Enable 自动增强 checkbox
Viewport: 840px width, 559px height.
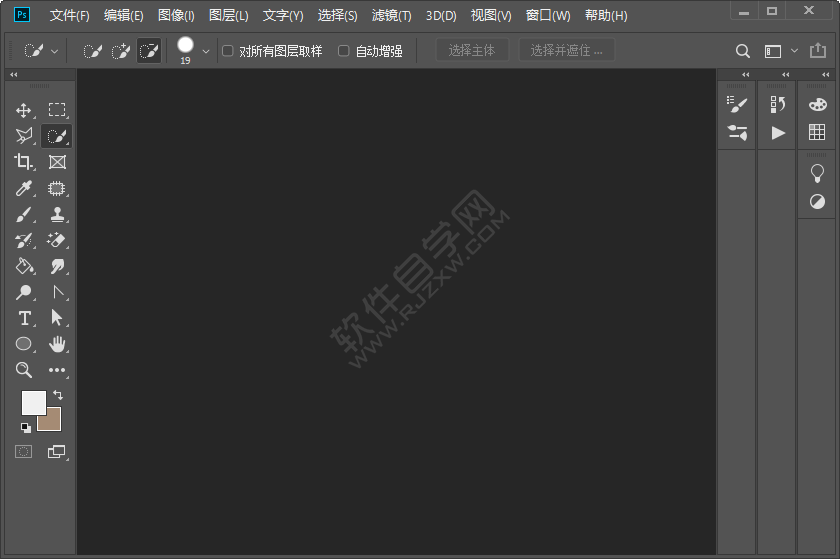click(344, 51)
